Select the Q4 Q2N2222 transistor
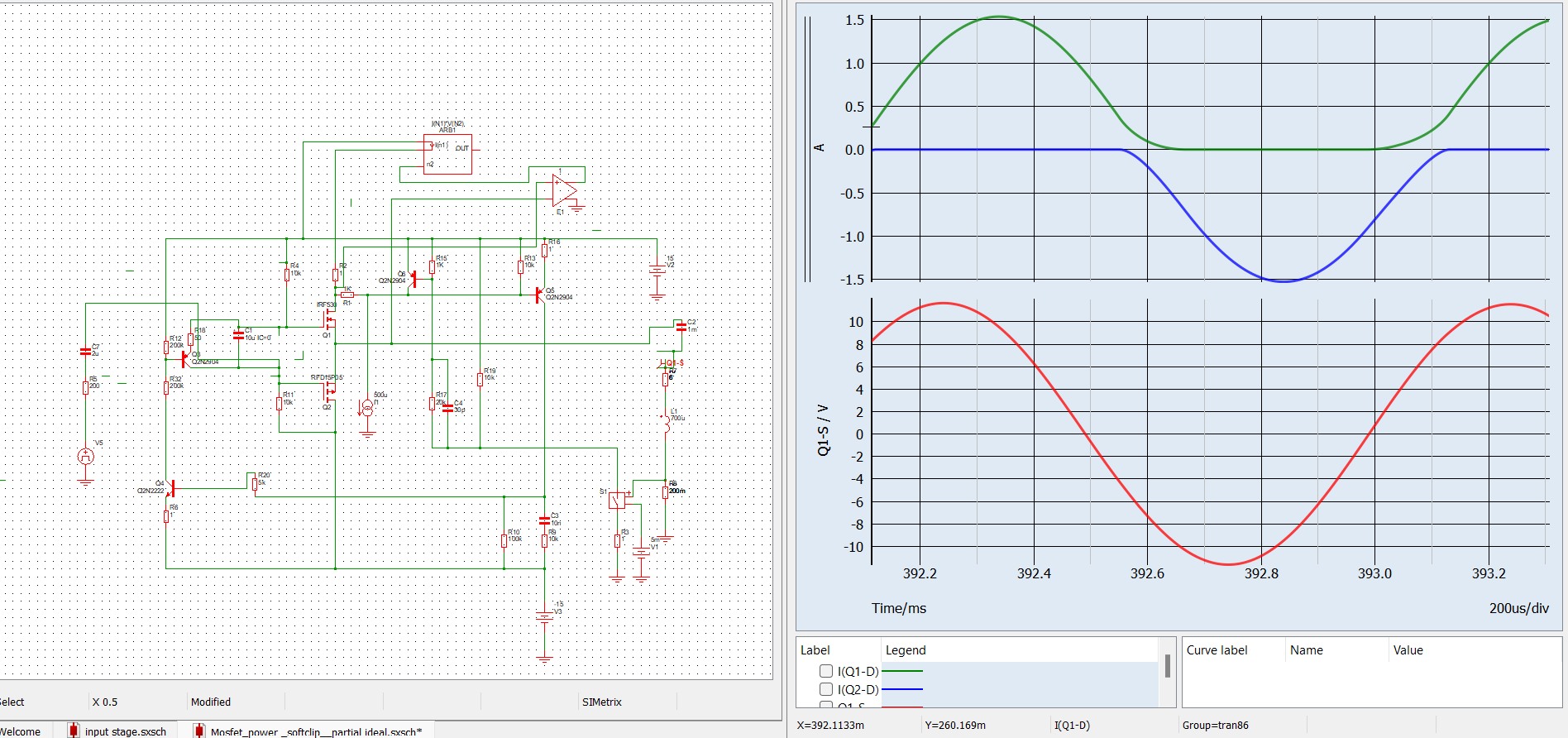The image size is (1568, 738). [x=170, y=488]
